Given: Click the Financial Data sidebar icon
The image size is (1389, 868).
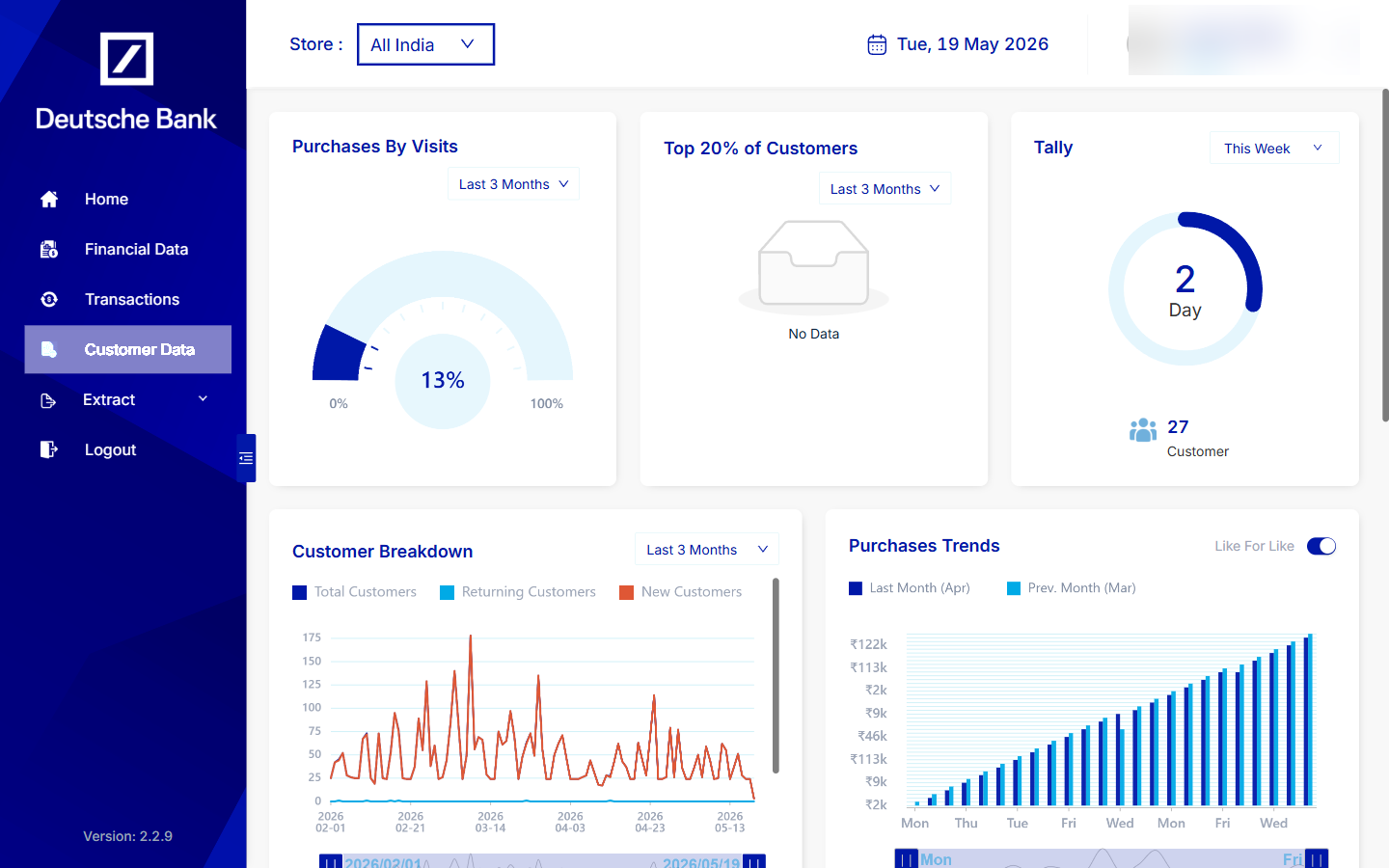Looking at the screenshot, I should coord(49,249).
